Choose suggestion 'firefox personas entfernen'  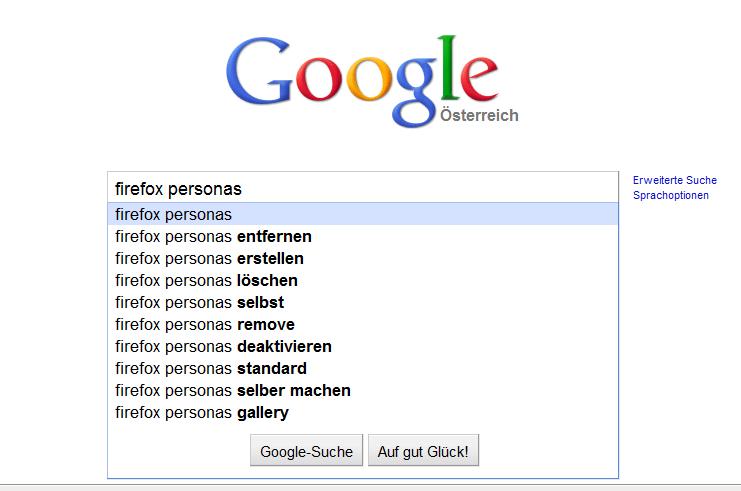(x=213, y=236)
